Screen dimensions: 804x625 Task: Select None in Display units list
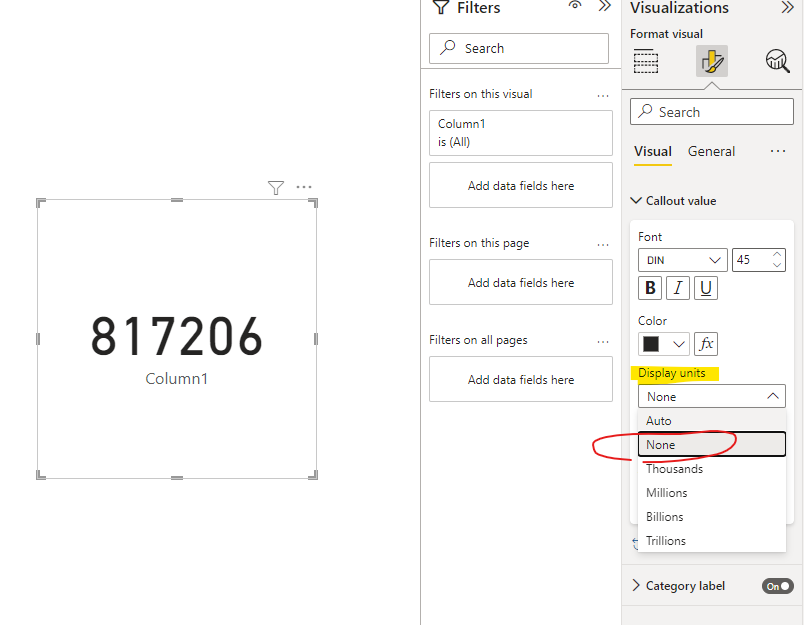(712, 445)
